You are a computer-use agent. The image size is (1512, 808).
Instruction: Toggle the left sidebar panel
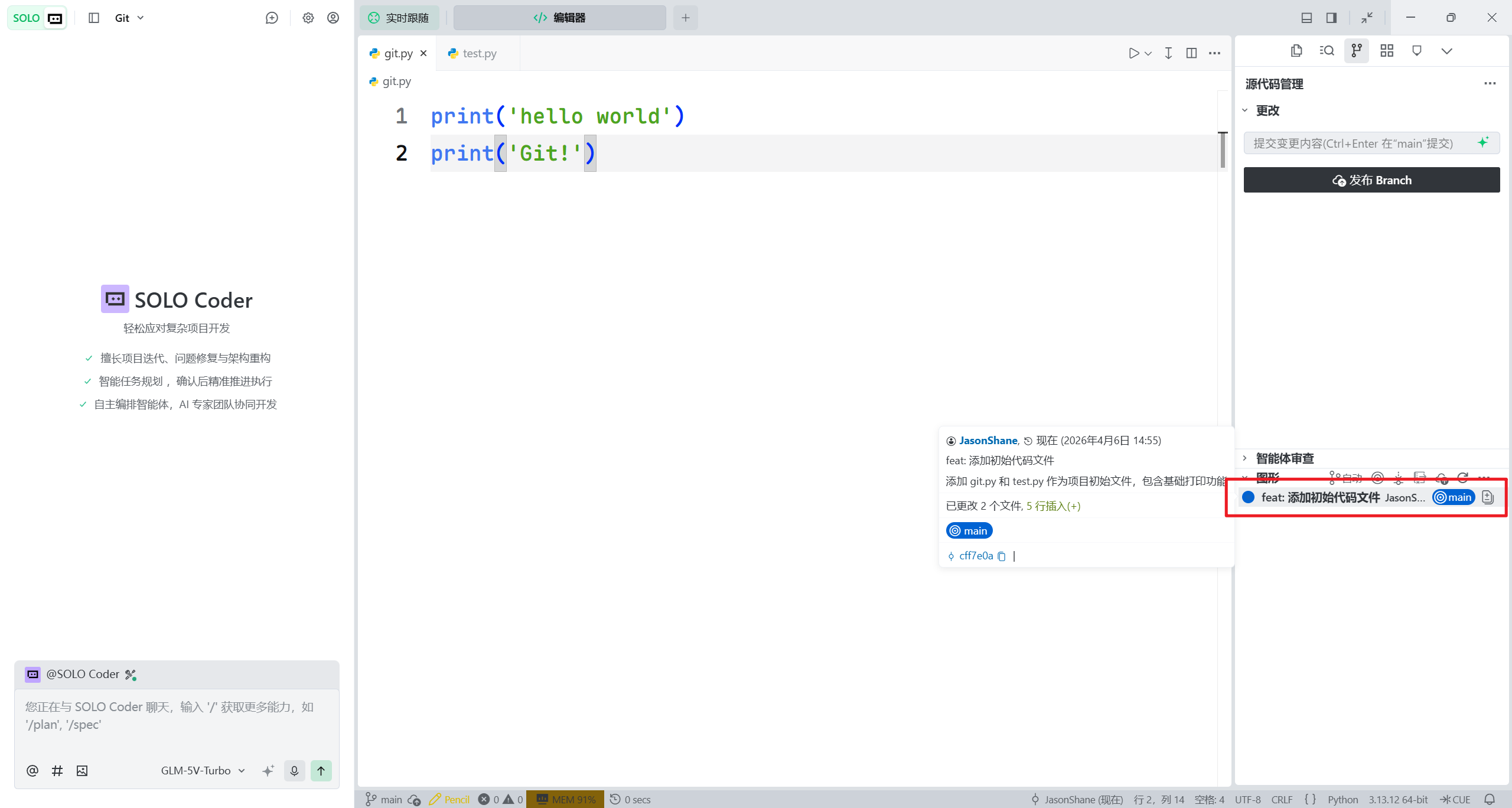click(93, 18)
